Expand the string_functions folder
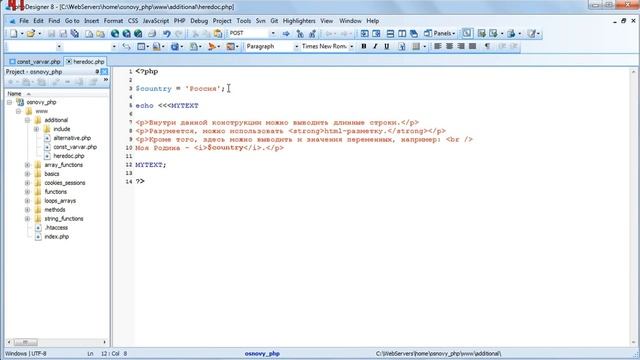The height and width of the screenshot is (360, 640). [x=27, y=219]
